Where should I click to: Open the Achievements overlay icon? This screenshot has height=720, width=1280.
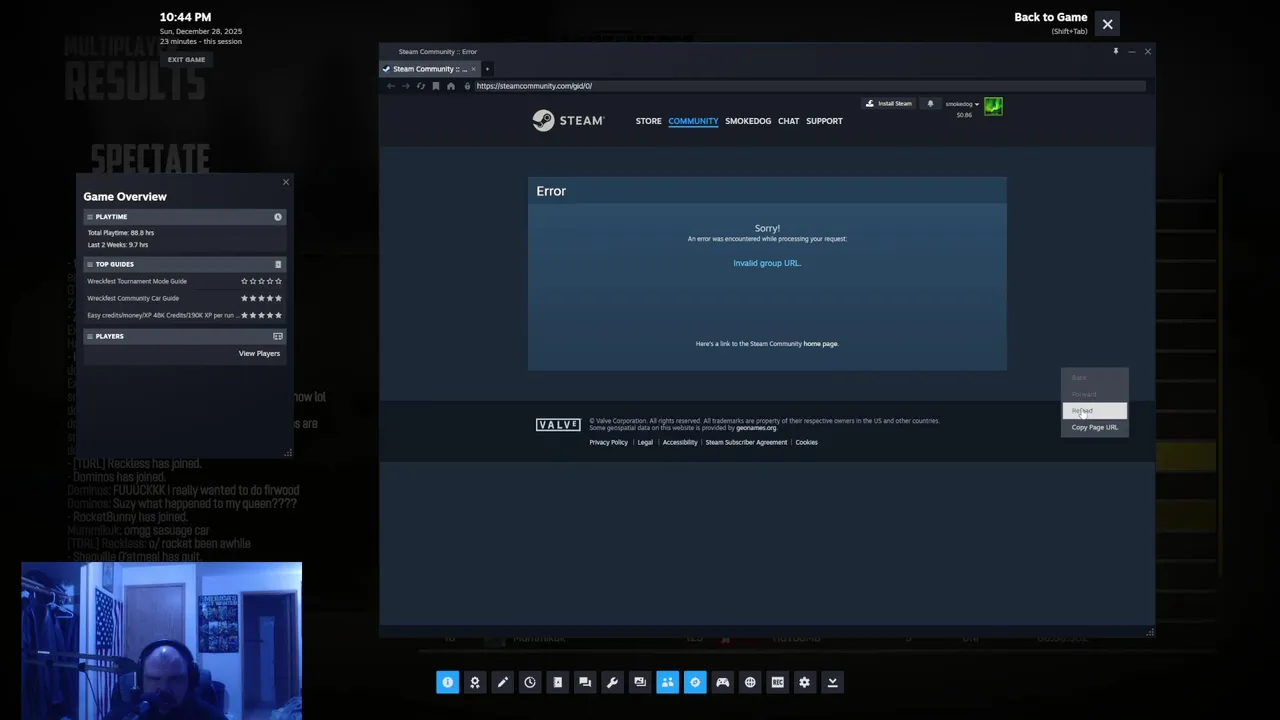pyautogui.click(x=475, y=682)
